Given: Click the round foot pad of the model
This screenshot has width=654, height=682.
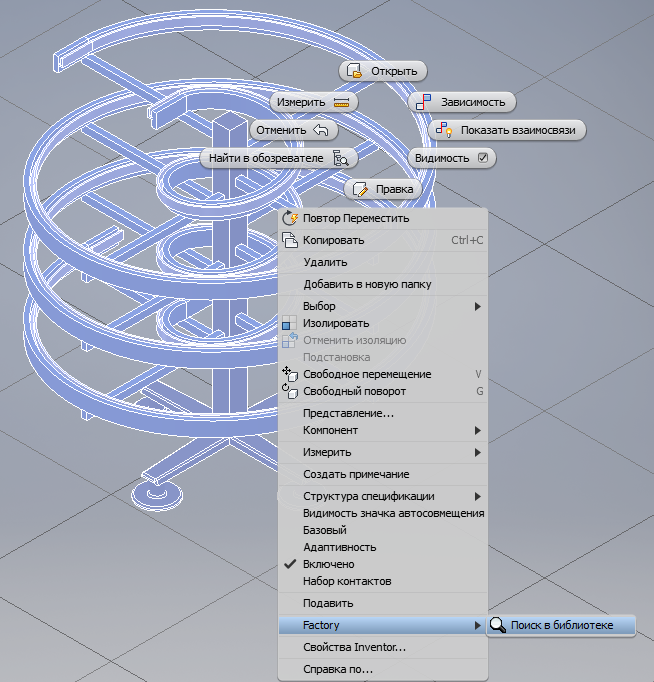Looking at the screenshot, I should (157, 495).
